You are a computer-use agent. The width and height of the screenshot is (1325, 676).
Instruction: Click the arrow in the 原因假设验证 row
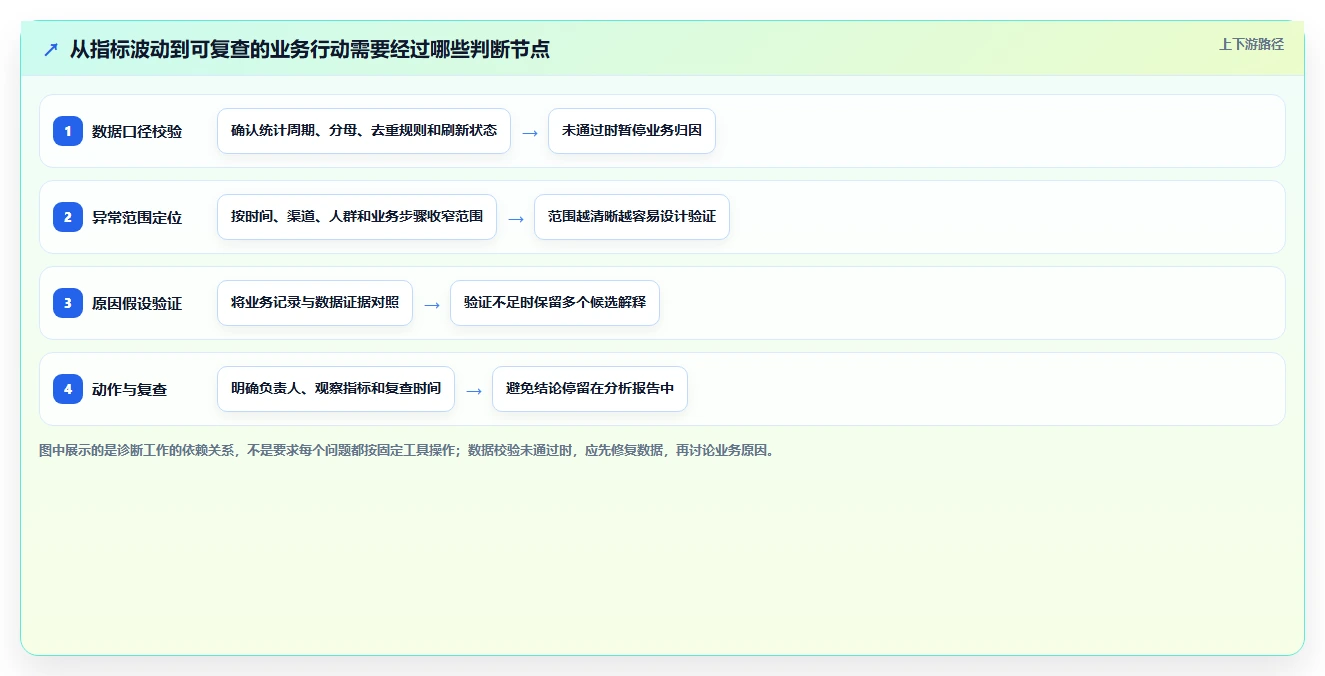(432, 304)
